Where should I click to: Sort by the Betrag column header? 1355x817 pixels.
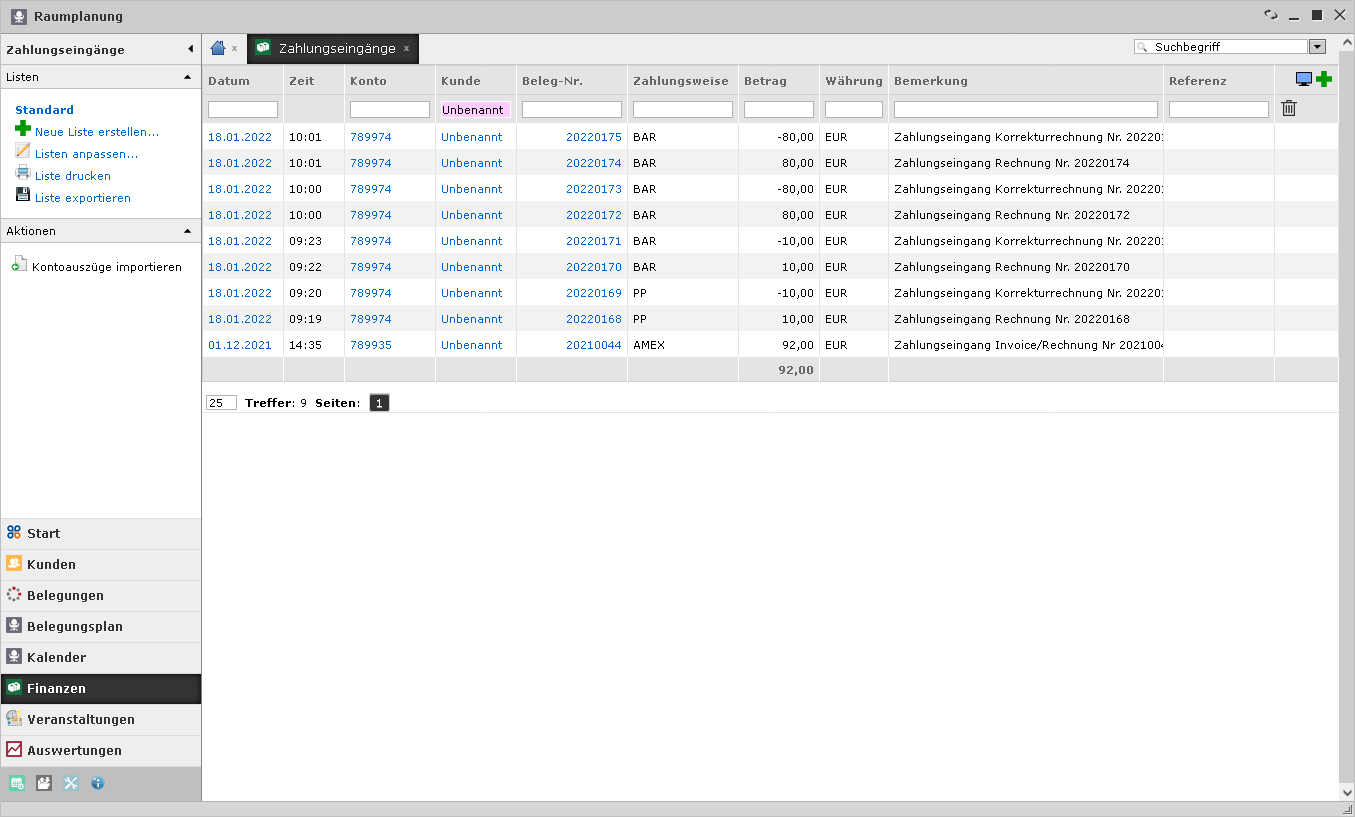pyautogui.click(x=765, y=81)
